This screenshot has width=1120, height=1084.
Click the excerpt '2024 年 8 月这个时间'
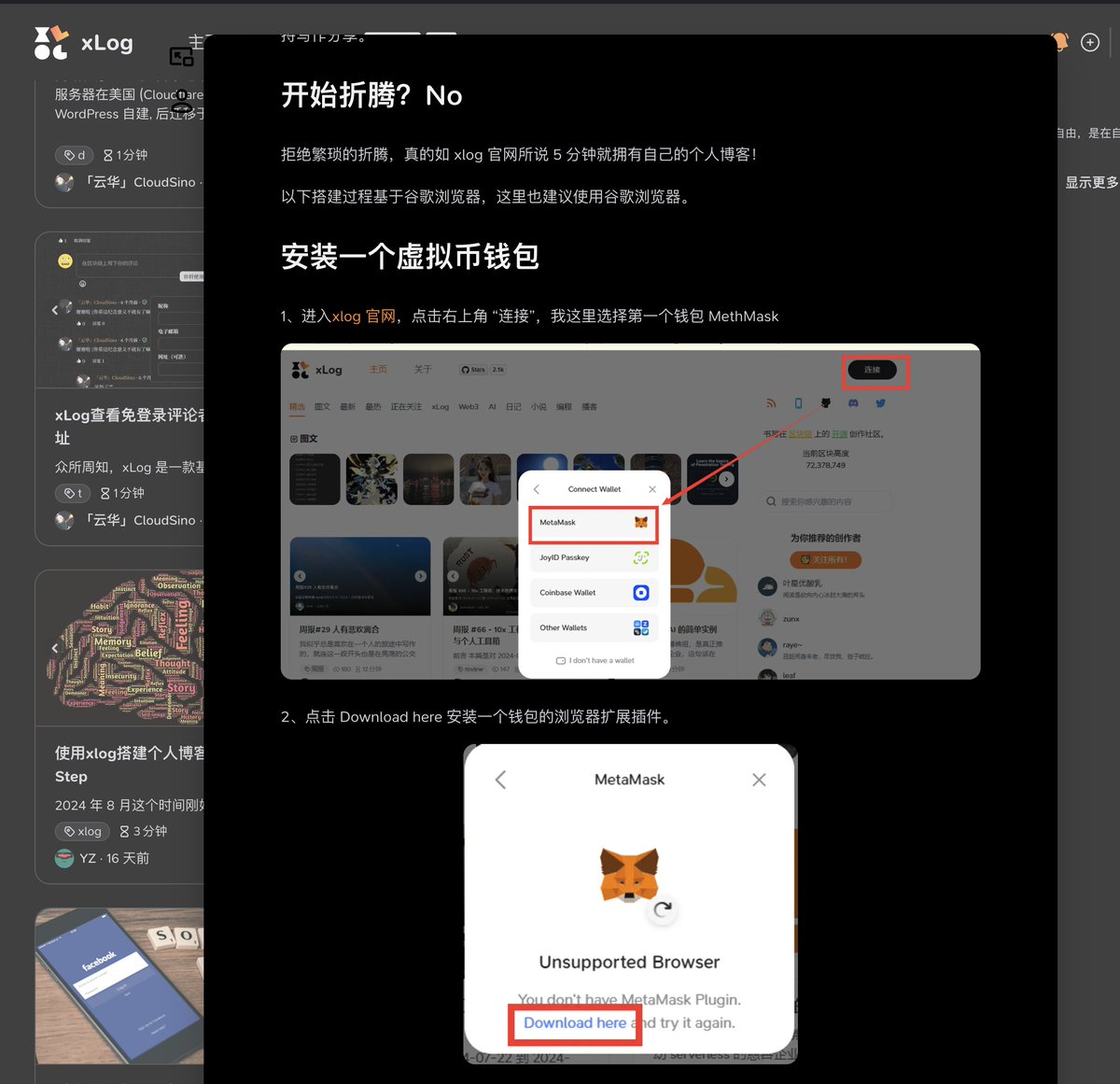[x=130, y=805]
